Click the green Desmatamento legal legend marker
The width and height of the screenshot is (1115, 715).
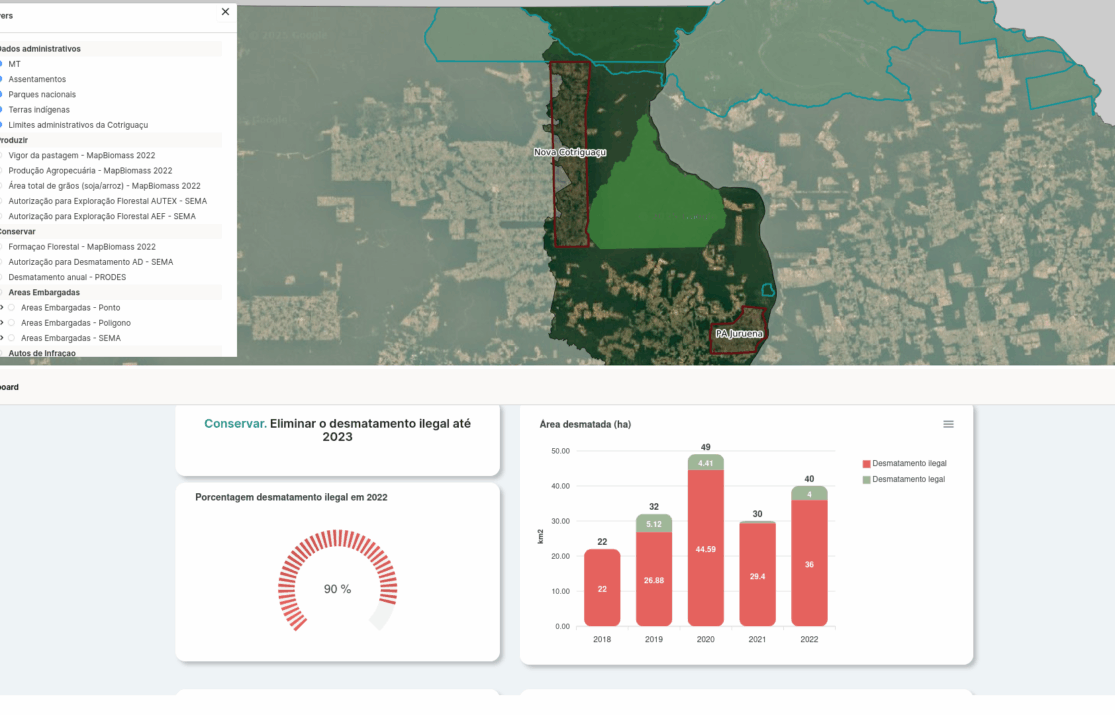(866, 480)
